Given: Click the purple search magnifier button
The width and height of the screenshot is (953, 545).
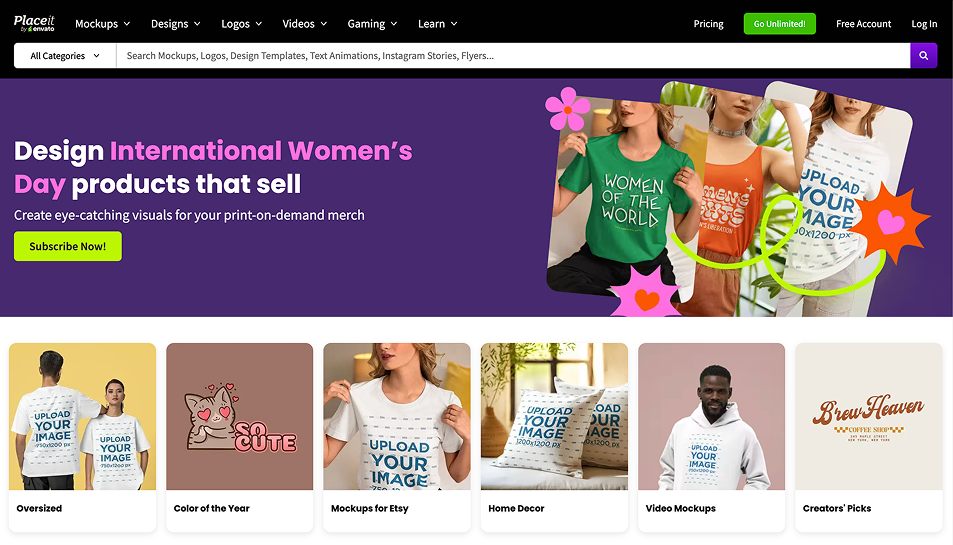Looking at the screenshot, I should pos(923,56).
